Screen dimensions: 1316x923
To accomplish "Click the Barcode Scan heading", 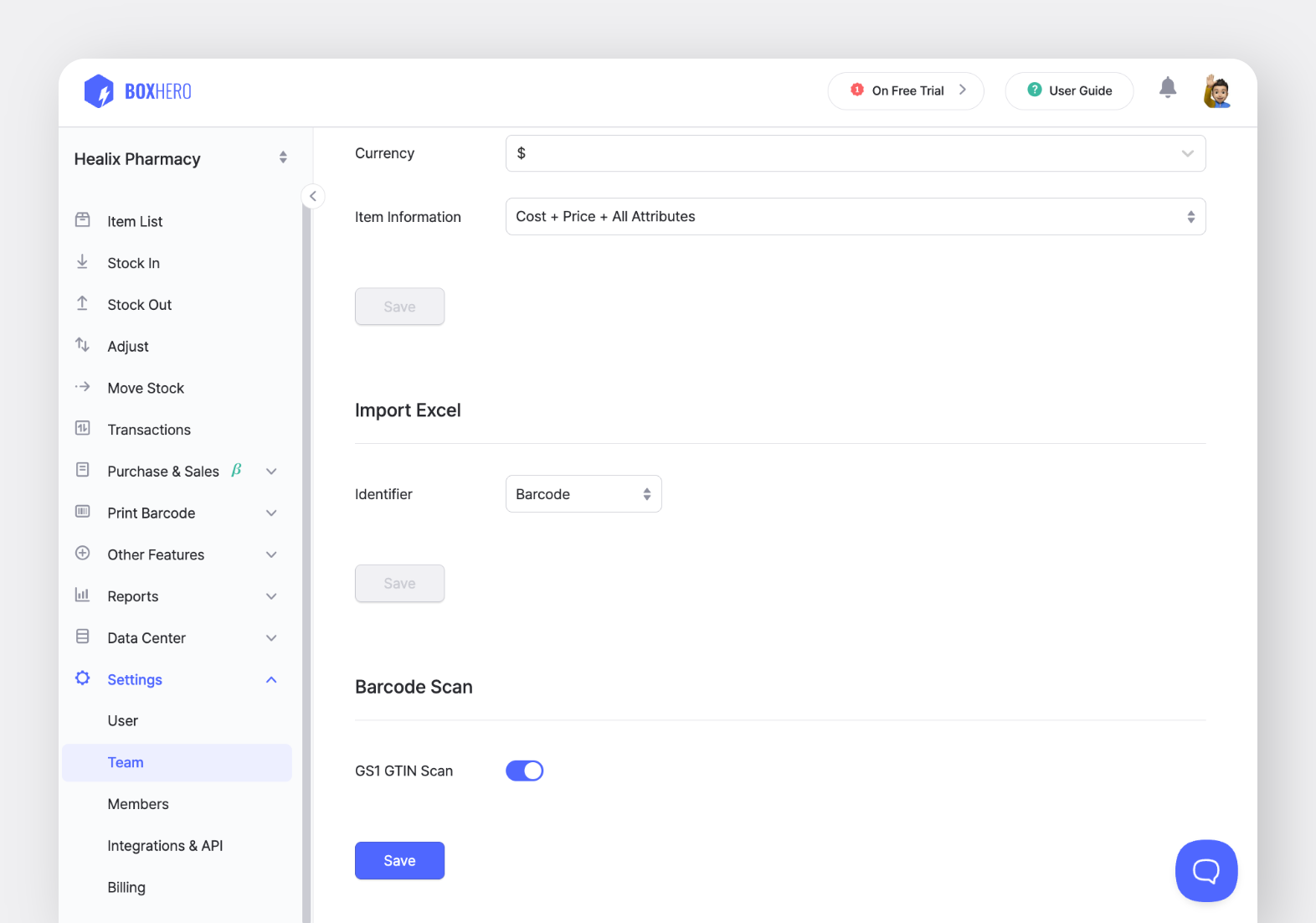I will click(414, 687).
